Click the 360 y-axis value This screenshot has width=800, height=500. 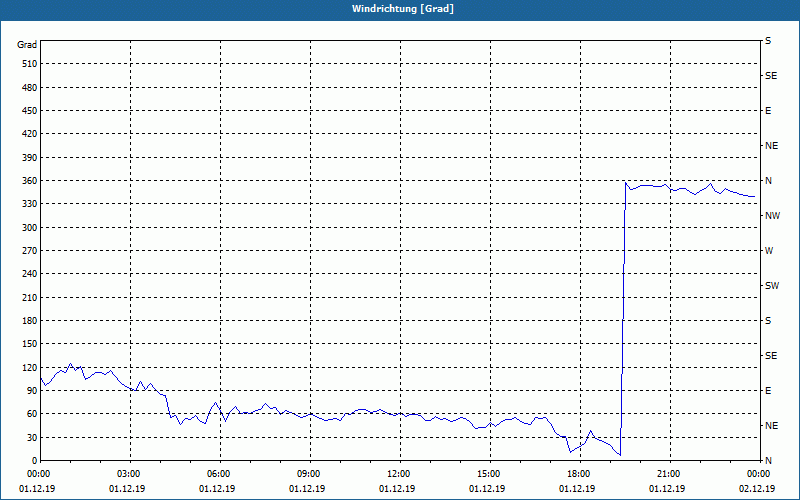(x=30, y=181)
